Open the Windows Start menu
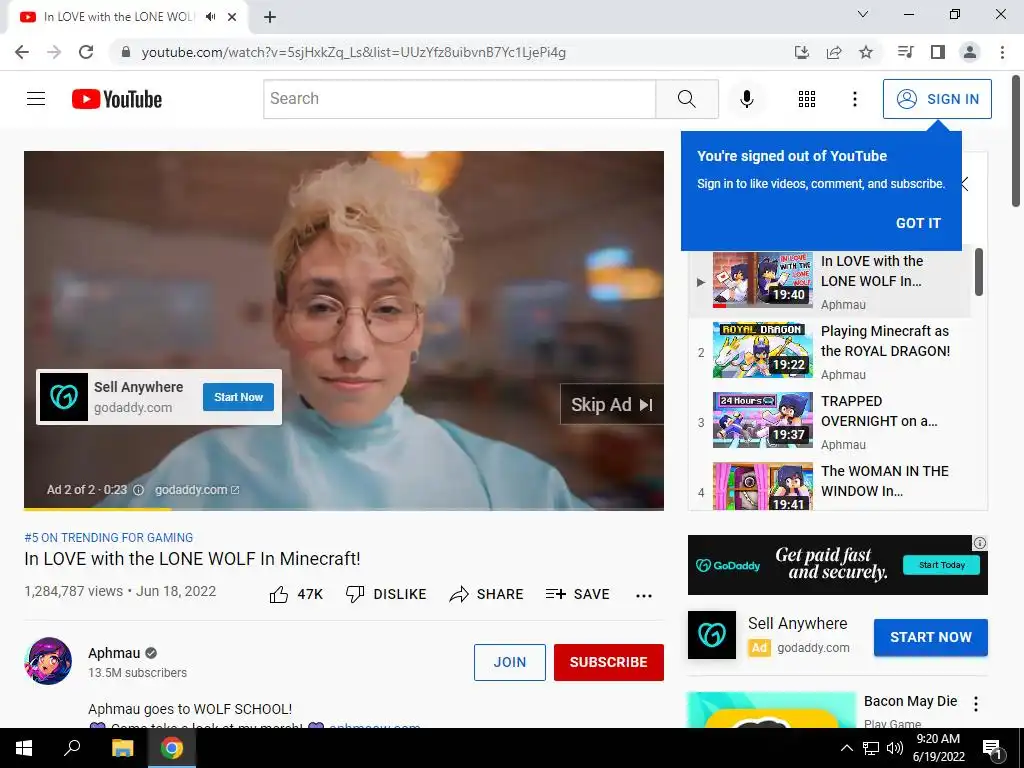 click(24, 748)
